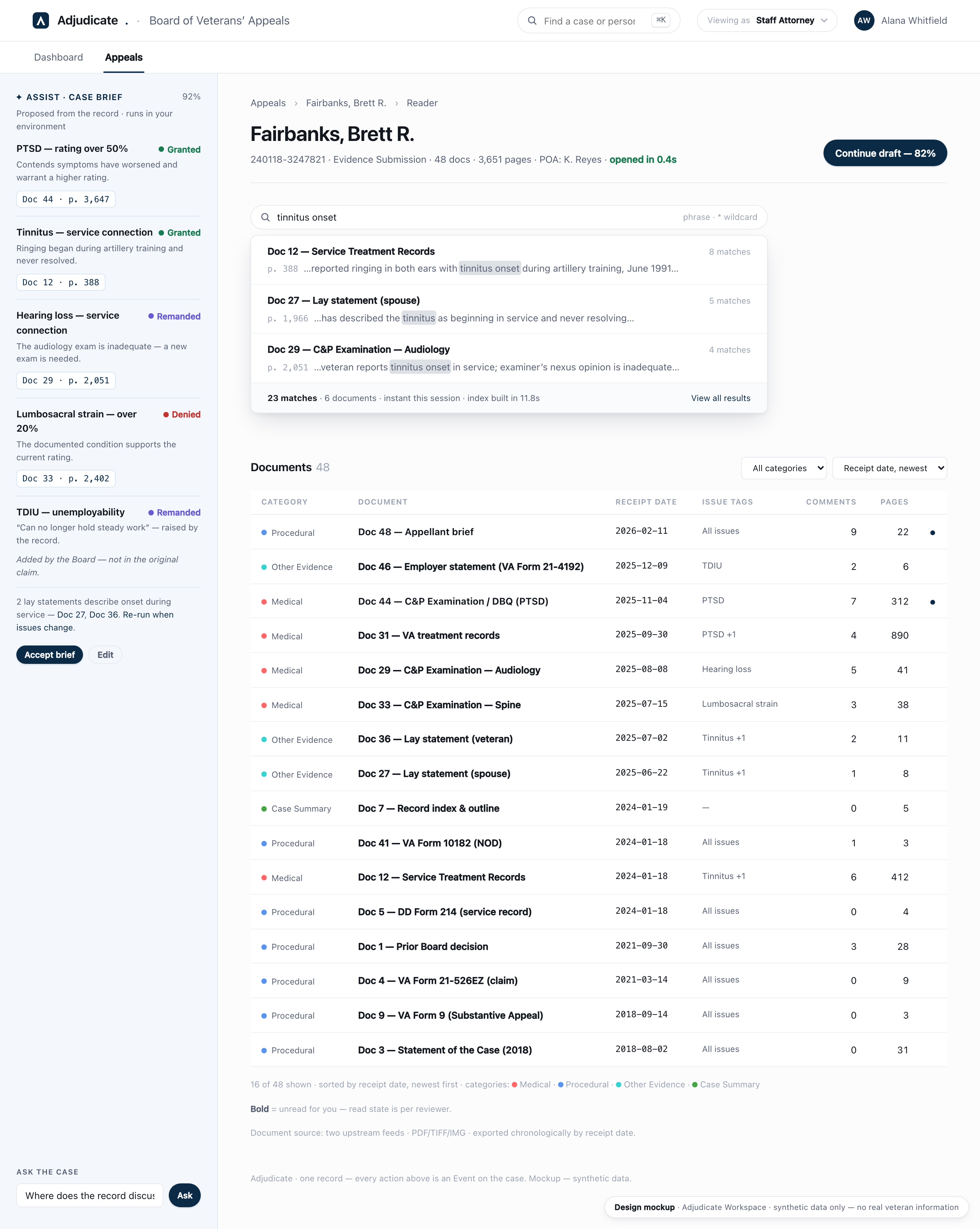Open Doc 31 — VA treatment records

428,636
